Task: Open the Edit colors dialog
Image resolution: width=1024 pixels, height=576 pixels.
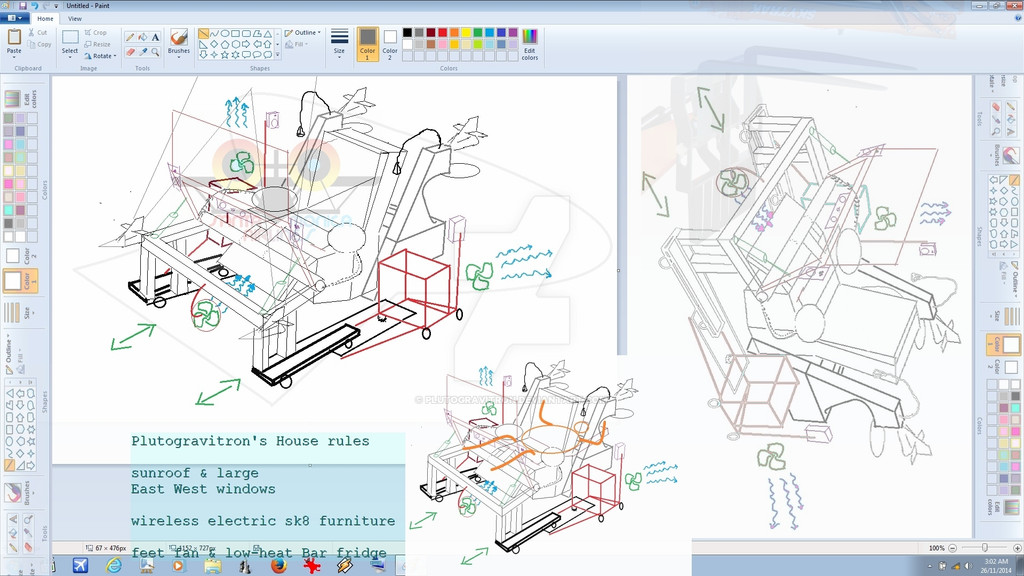Action: coord(530,44)
